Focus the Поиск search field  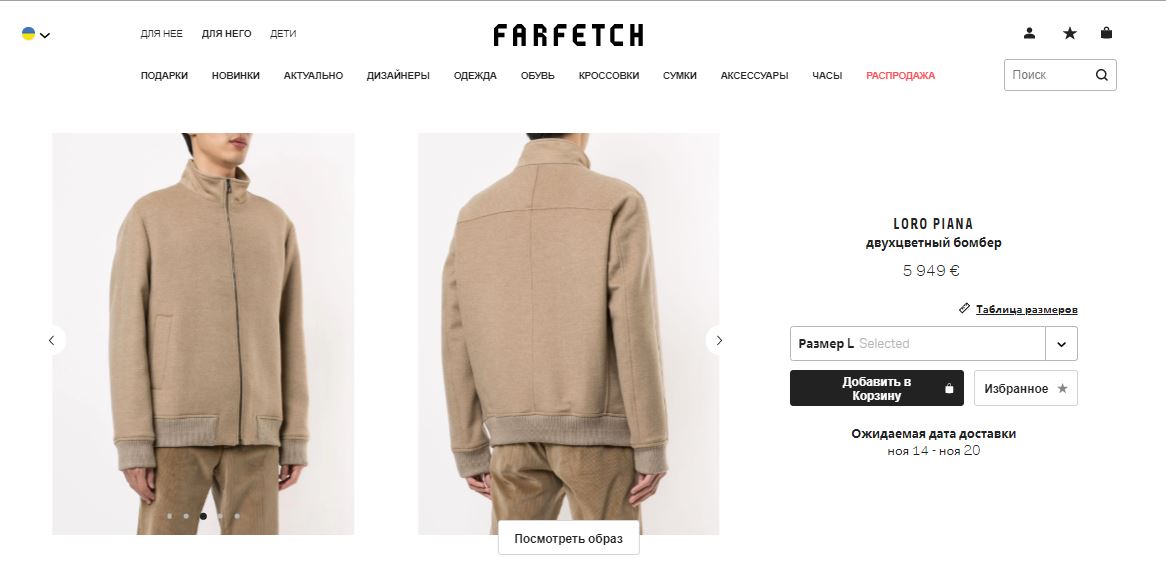1049,75
